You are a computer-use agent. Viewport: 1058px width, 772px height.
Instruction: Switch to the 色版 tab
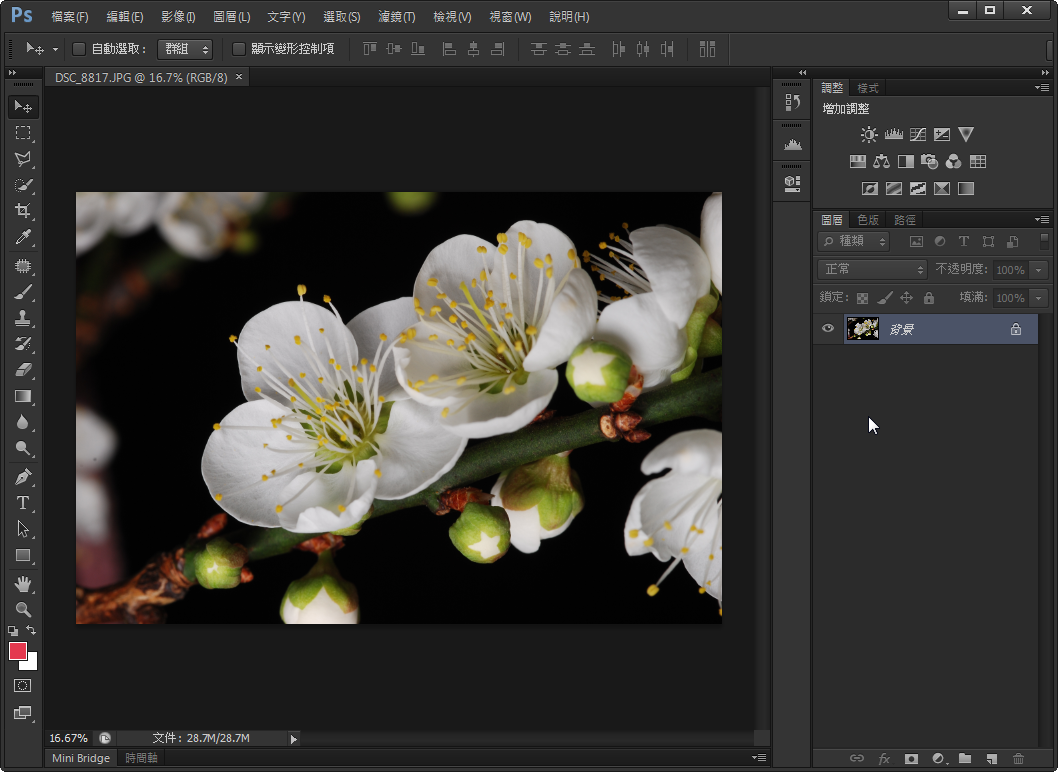tap(867, 220)
